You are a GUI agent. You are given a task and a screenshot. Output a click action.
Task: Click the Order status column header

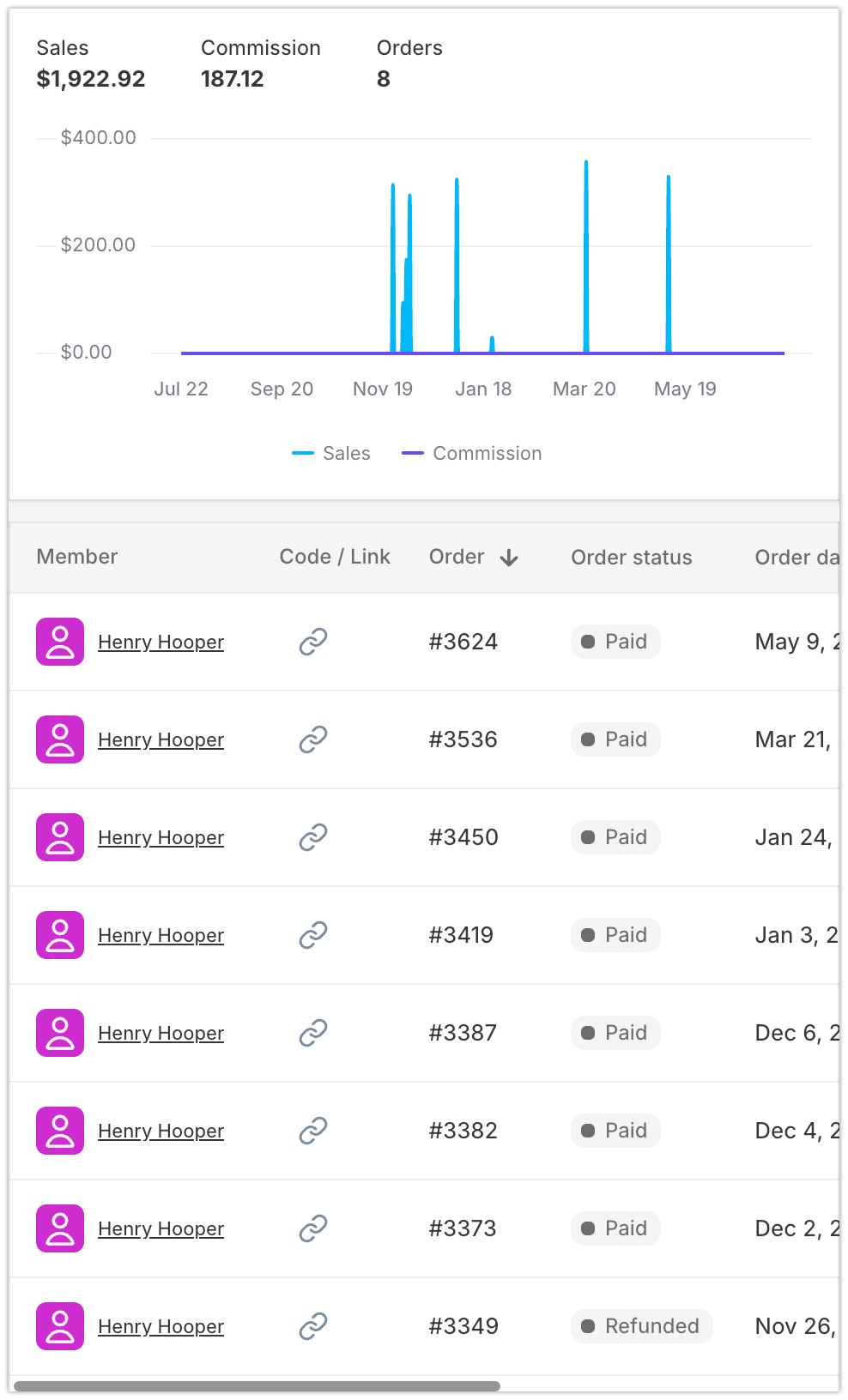(x=632, y=558)
